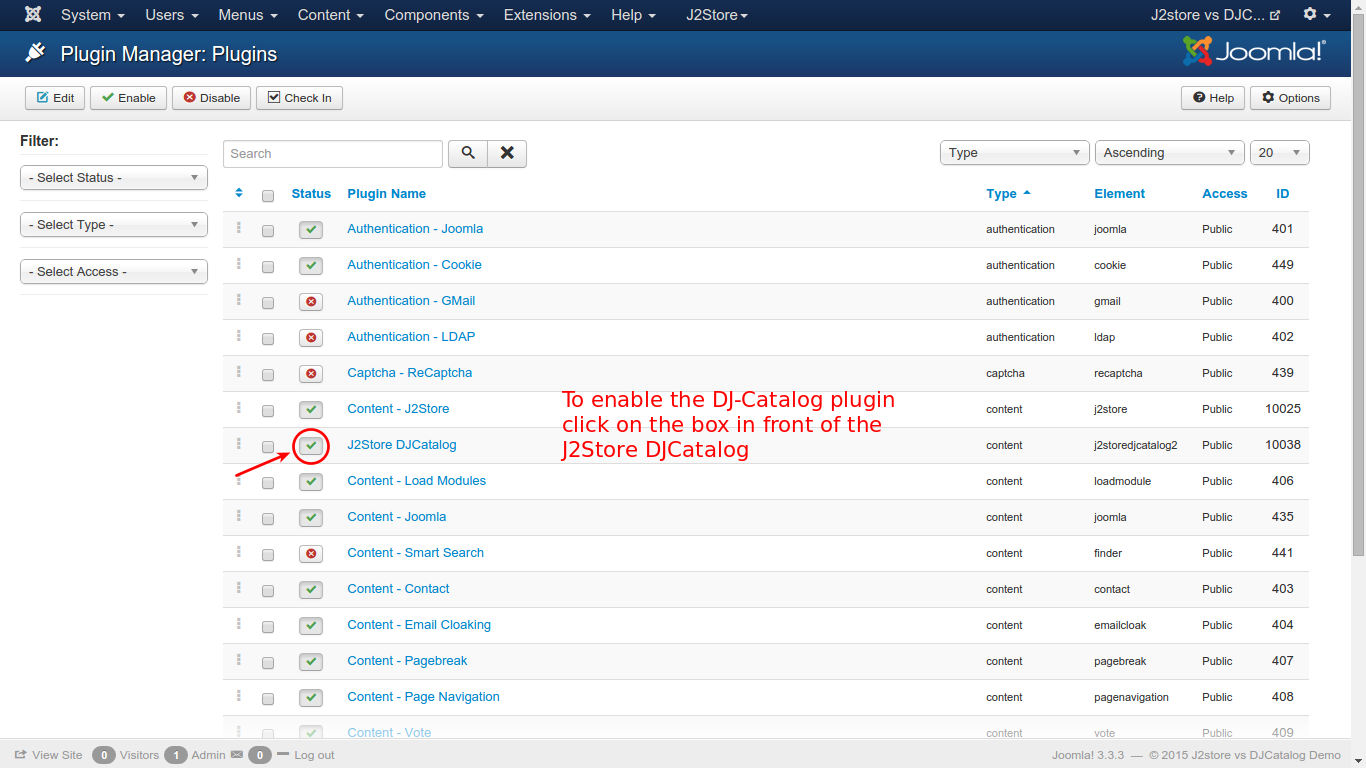Toggle status icon of Content - Page Navigation
1366x768 pixels.
tap(311, 698)
